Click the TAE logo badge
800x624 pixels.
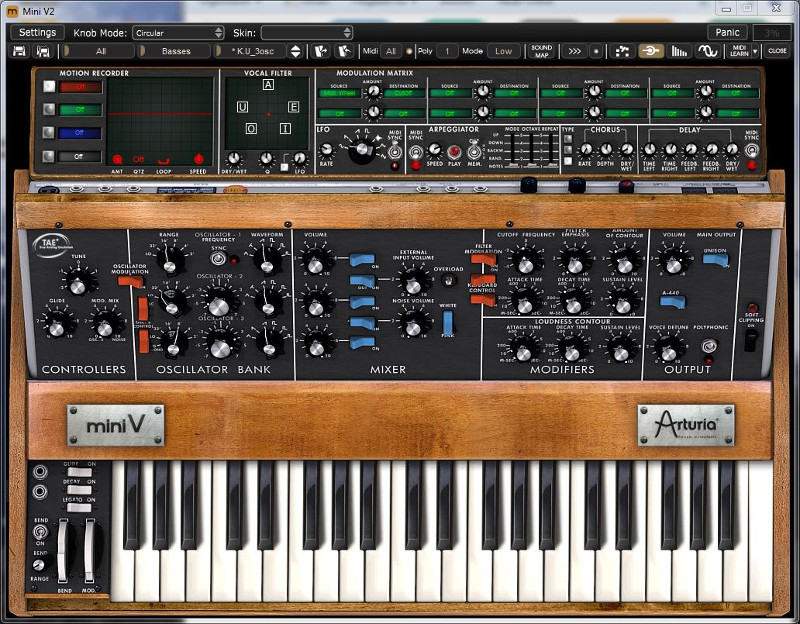(x=52, y=245)
